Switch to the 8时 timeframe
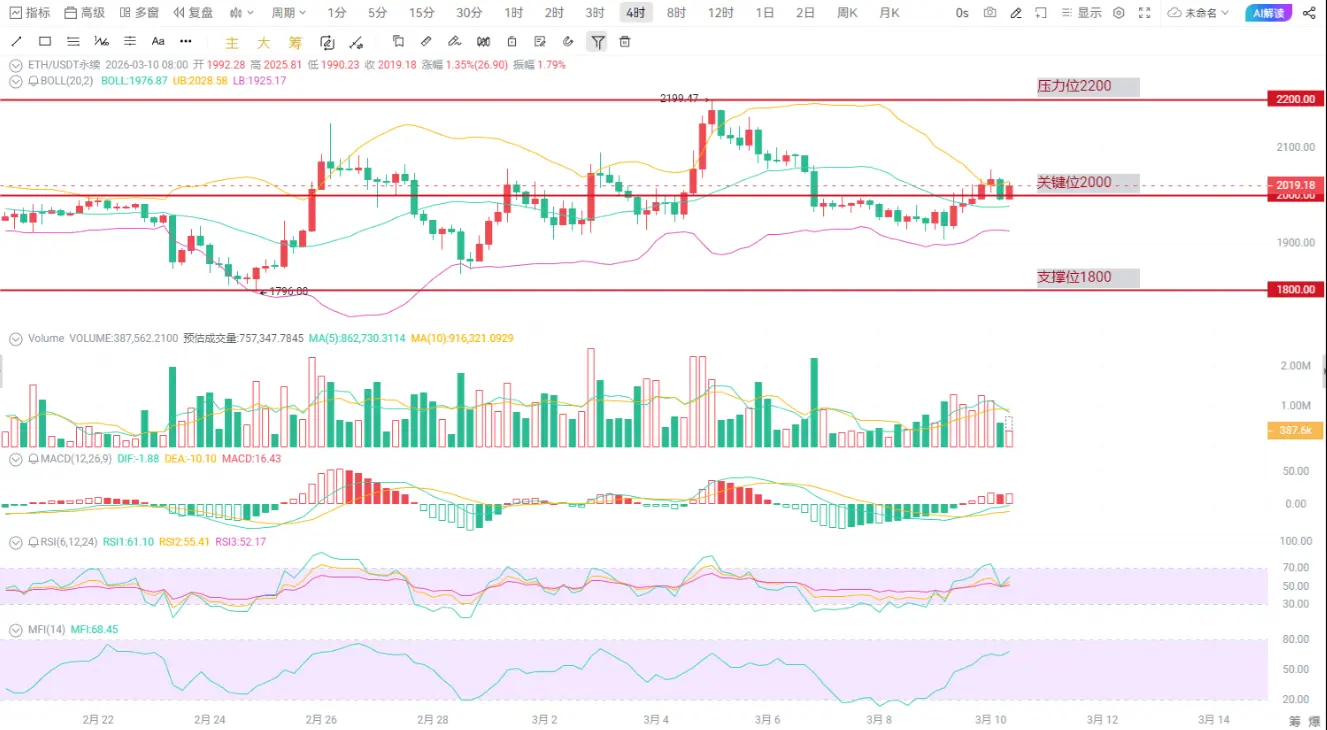 tap(676, 13)
